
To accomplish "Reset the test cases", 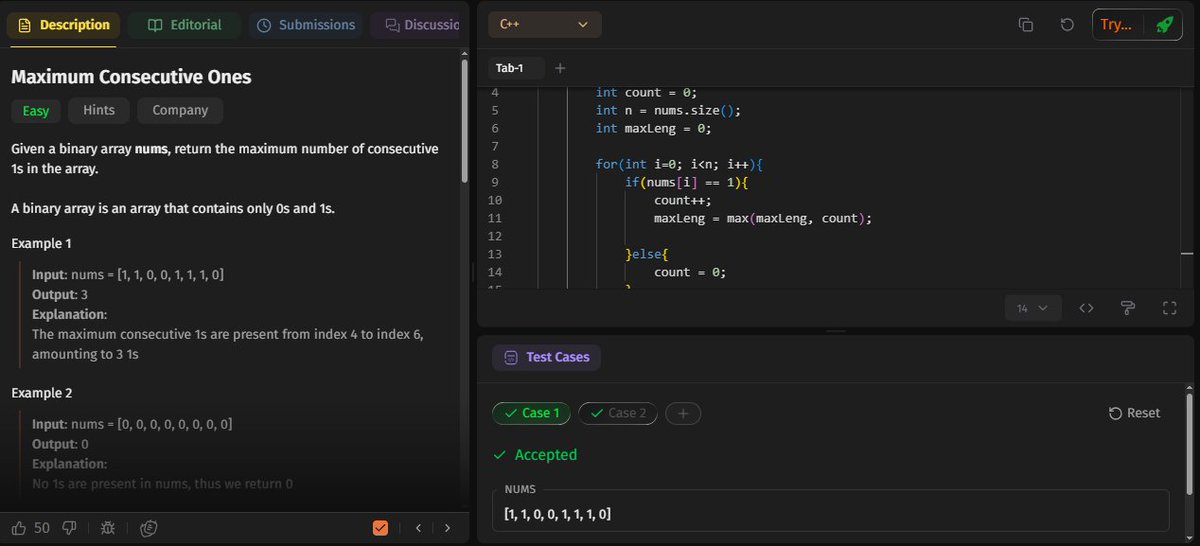I will click(1135, 413).
